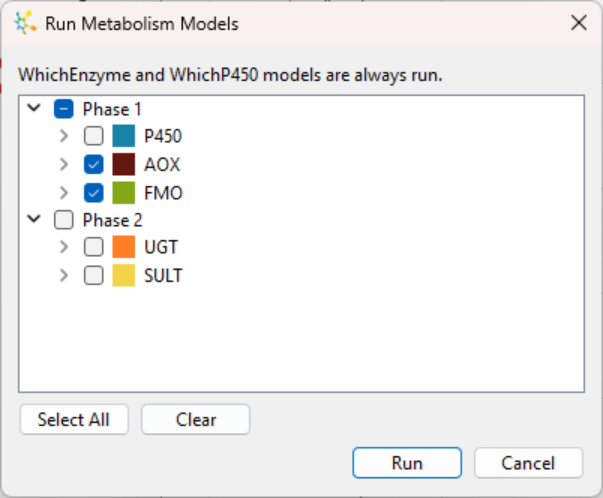This screenshot has width=603, height=498.
Task: Collapse the Phase 2 tree node
Action: pyautogui.click(x=34, y=219)
